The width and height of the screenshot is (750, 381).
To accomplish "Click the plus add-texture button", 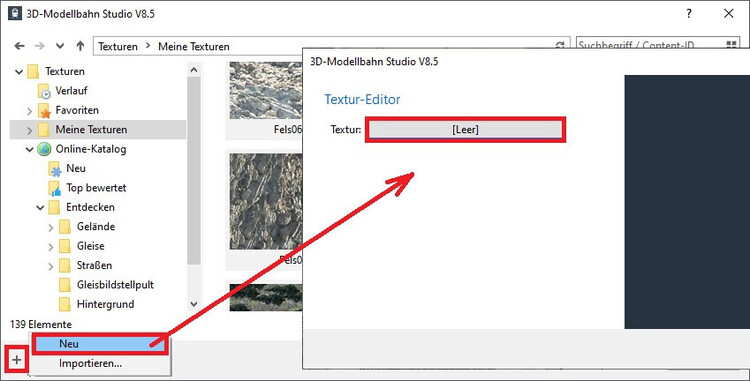I will (x=17, y=359).
